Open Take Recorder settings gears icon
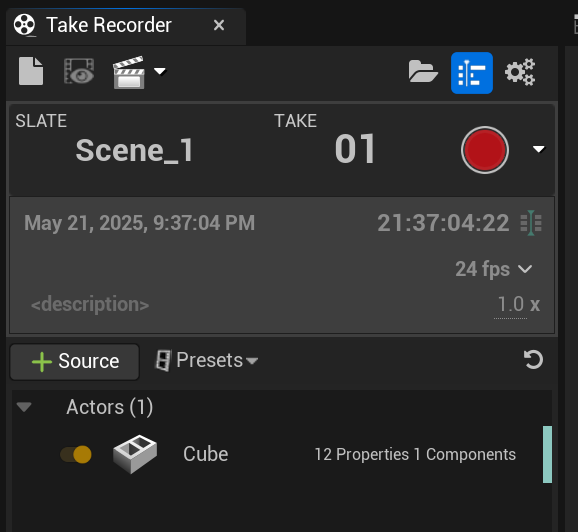The image size is (578, 532). click(520, 72)
